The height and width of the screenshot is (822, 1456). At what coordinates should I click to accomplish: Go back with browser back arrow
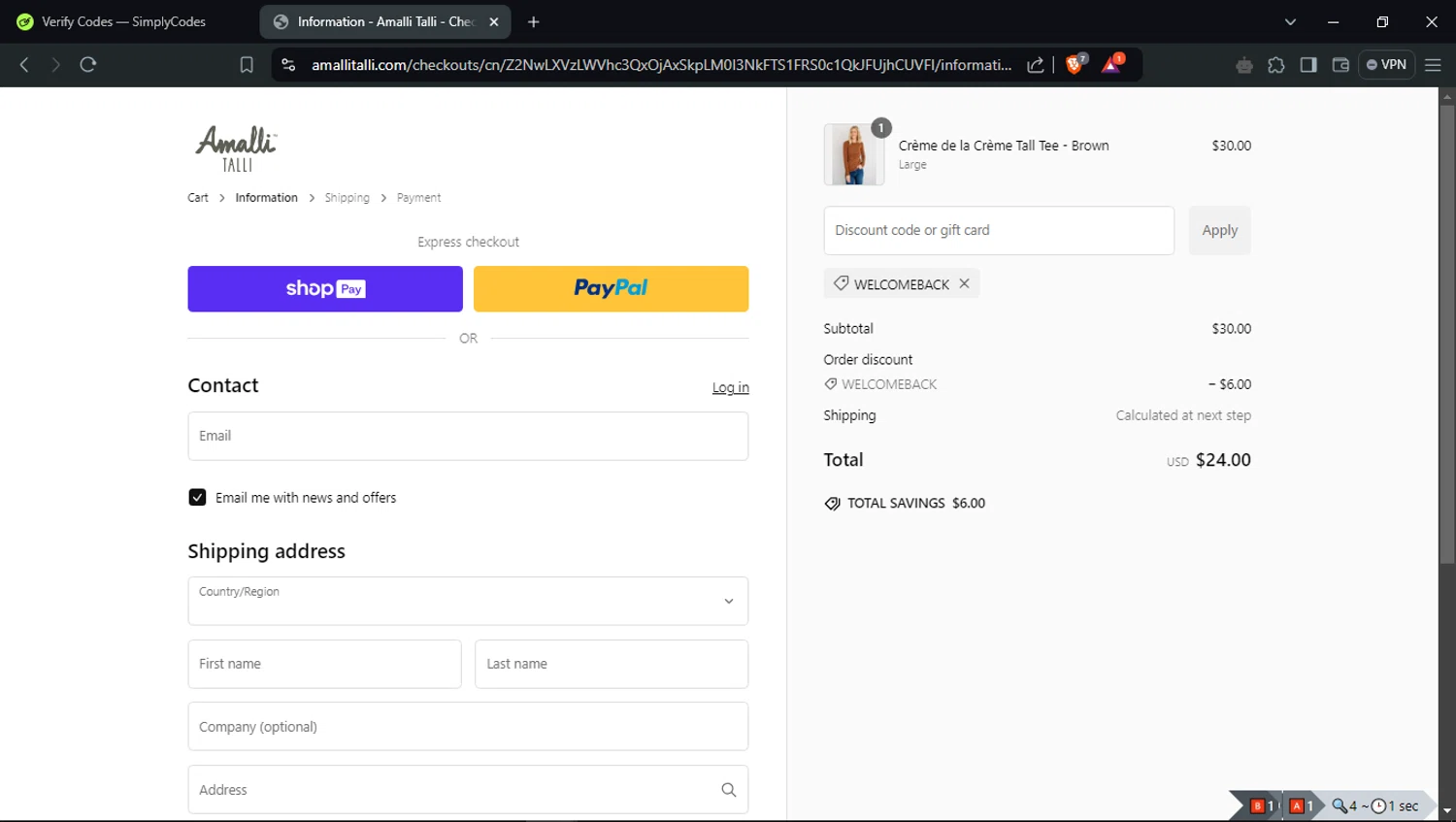tap(24, 65)
